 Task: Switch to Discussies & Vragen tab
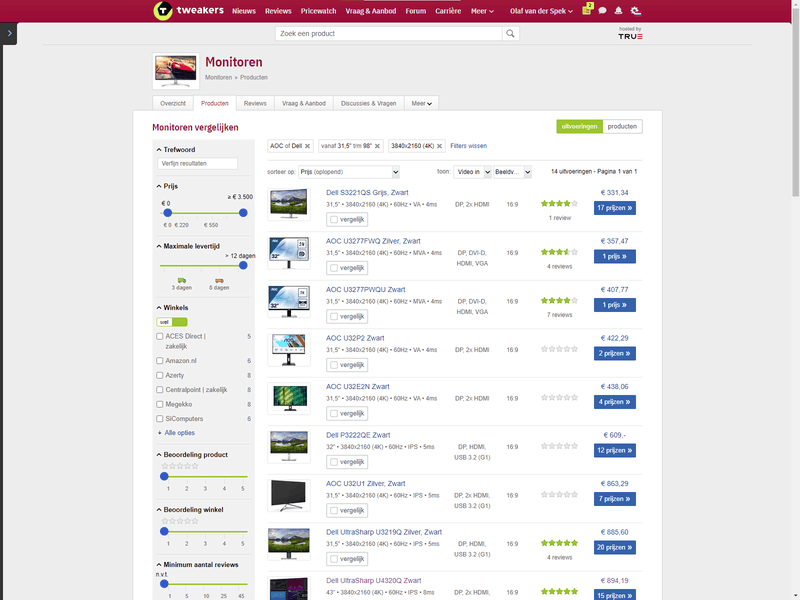click(368, 104)
